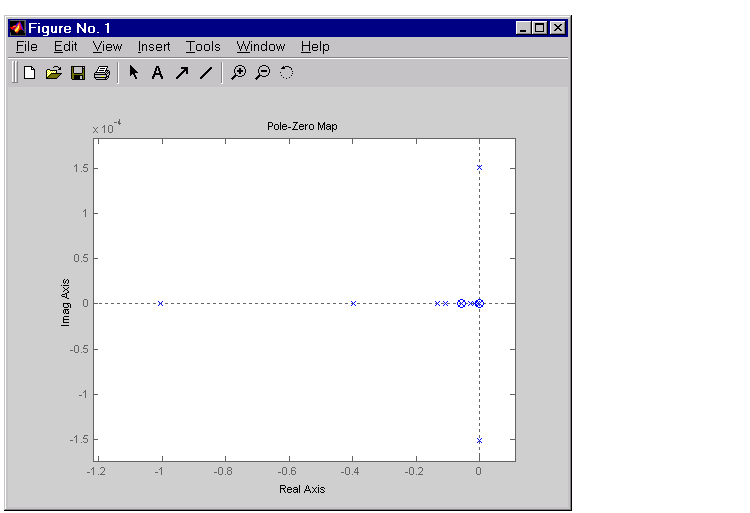The width and height of the screenshot is (750, 513).
Task: Open a file using the folder icon
Action: click(x=54, y=72)
